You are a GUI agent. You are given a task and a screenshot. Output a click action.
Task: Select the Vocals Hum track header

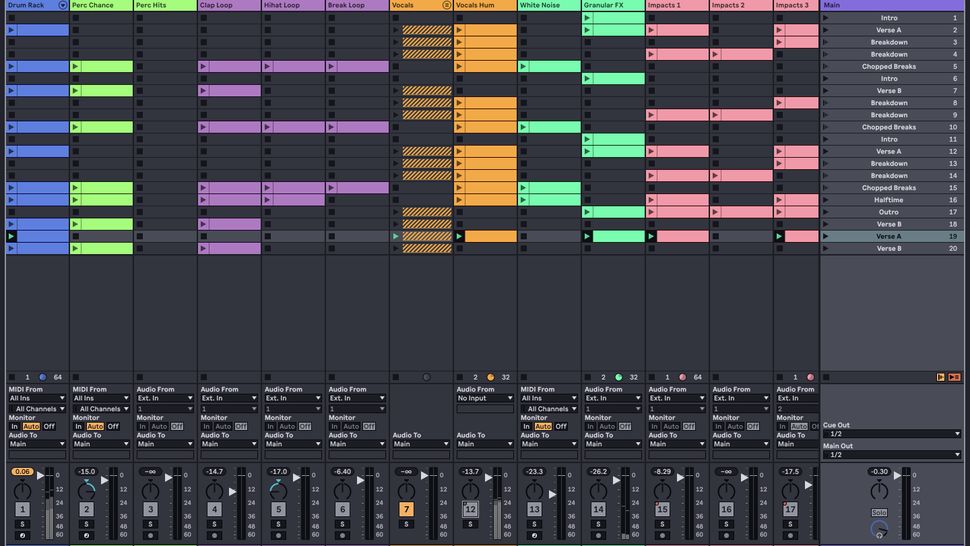click(485, 5)
